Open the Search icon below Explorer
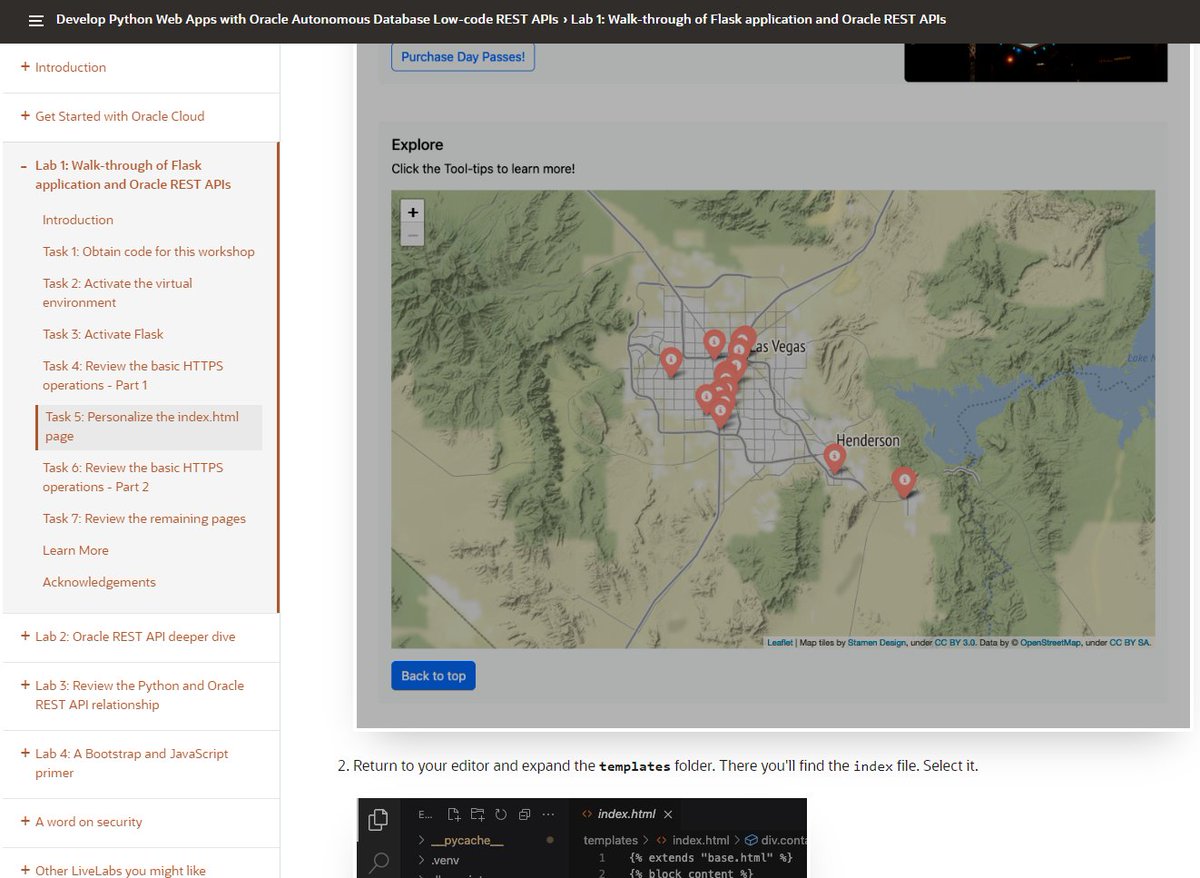Screen dimensions: 1200x878 coord(379,860)
